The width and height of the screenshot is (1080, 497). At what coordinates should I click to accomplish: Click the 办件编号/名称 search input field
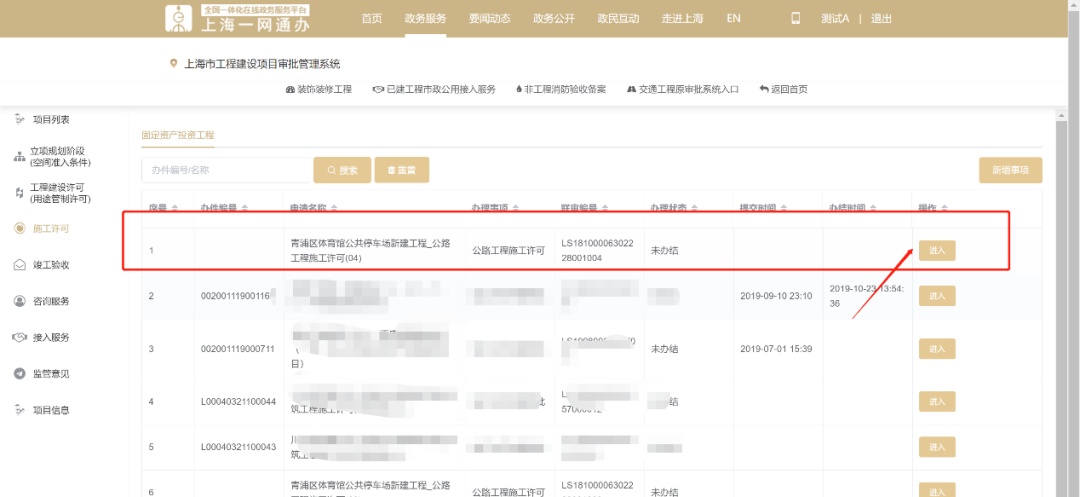[x=225, y=171]
